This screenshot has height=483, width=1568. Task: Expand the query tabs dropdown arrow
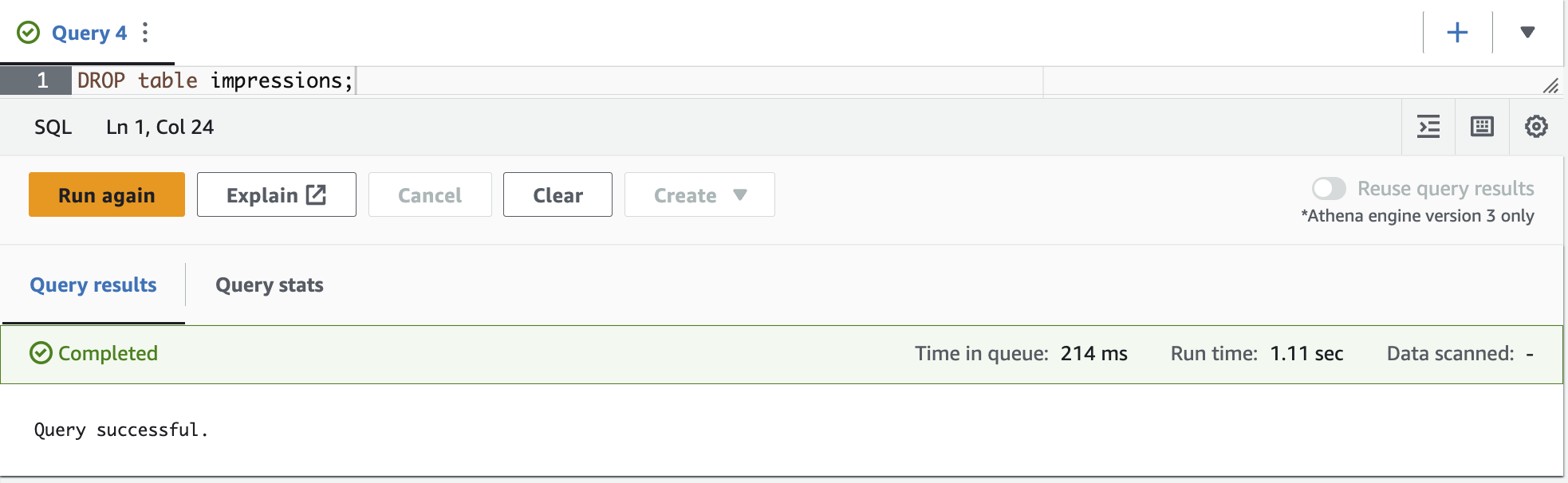click(x=1527, y=33)
